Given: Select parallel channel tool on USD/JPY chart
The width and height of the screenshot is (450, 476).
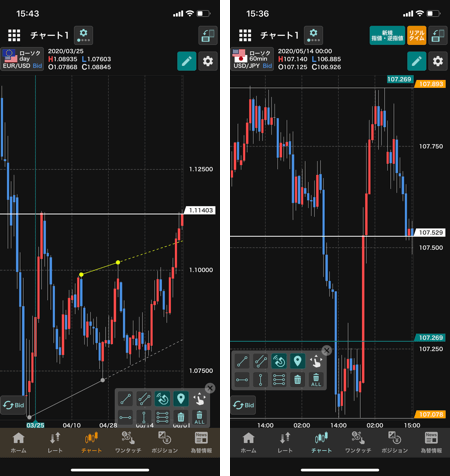Looking at the screenshot, I should pos(261,361).
